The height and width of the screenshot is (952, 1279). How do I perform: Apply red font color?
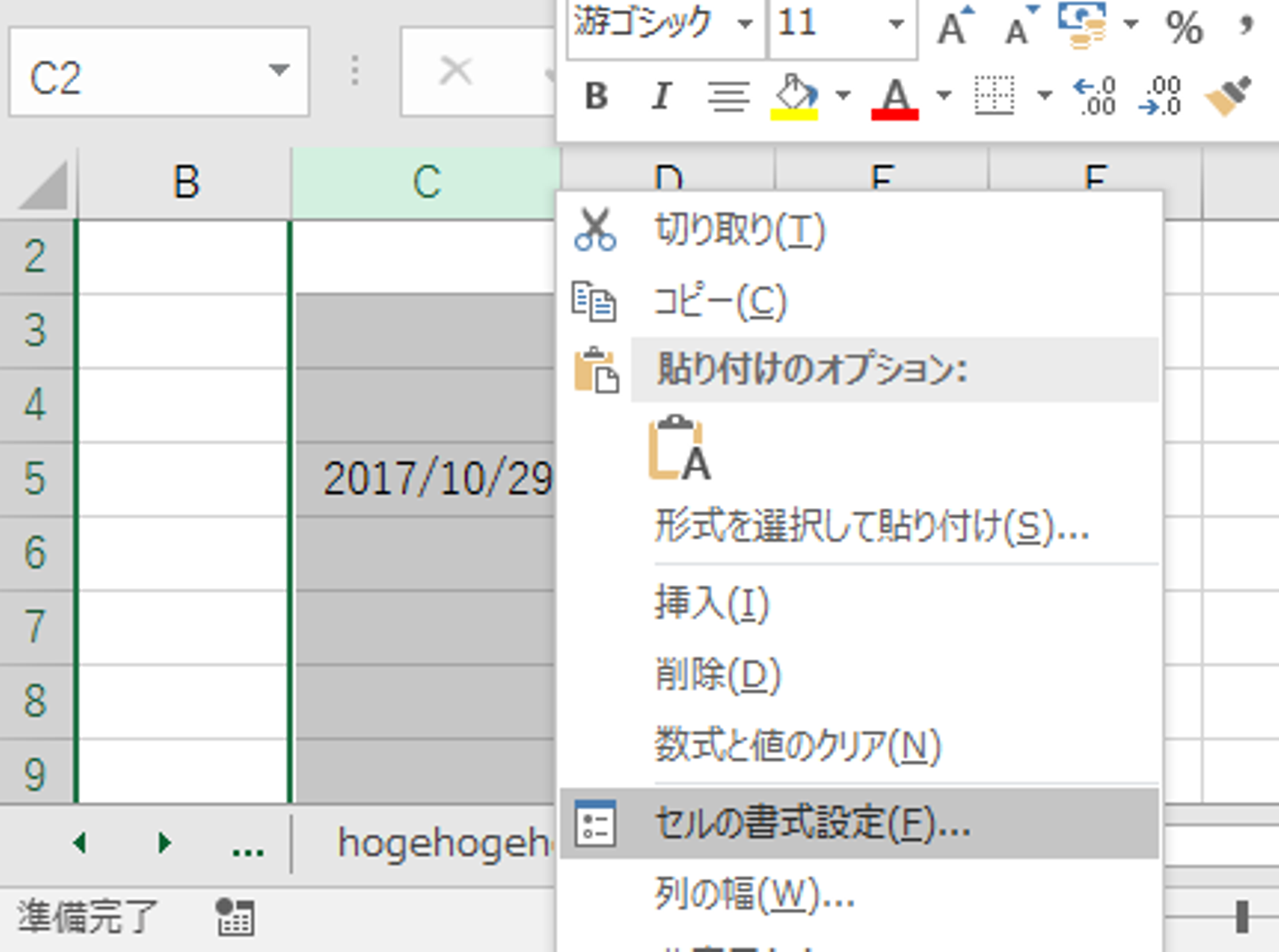[894, 96]
